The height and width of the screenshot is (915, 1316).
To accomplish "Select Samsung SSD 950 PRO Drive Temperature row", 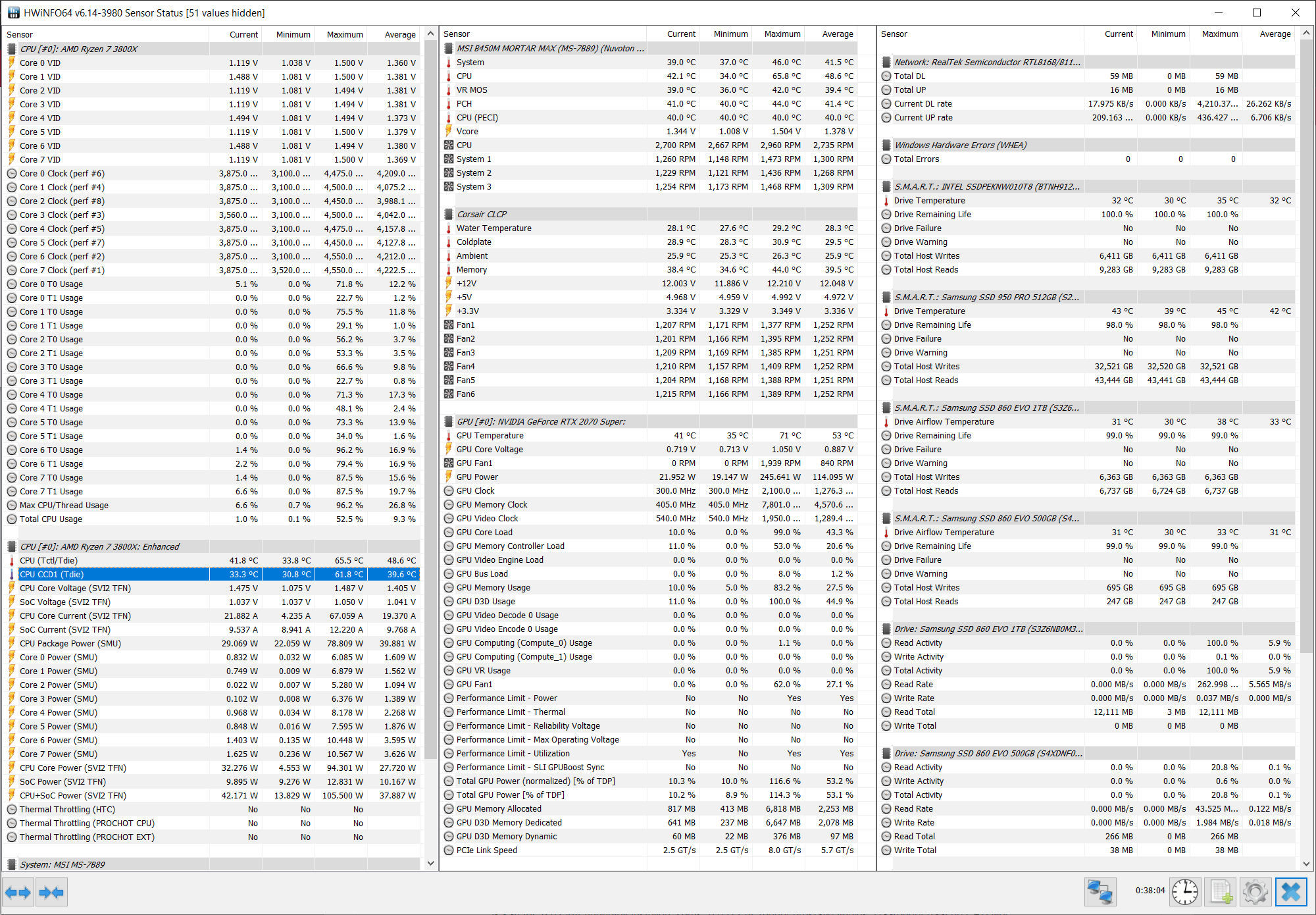I will (x=1087, y=311).
